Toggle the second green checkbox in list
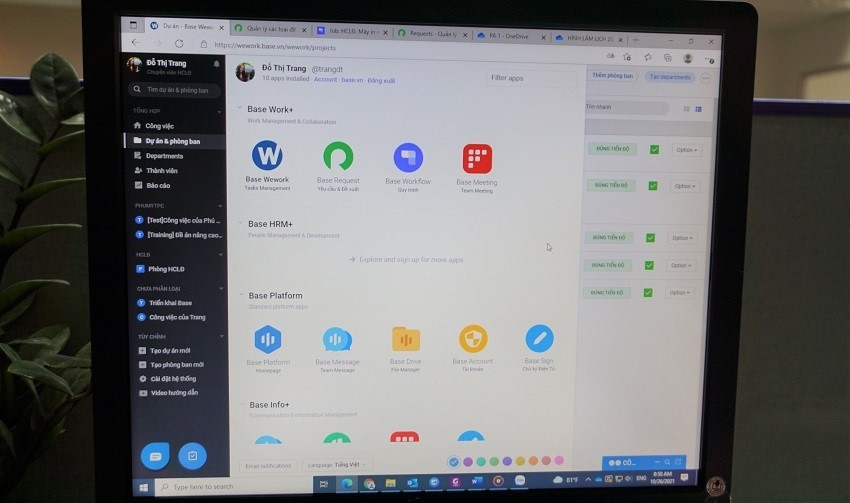 pyautogui.click(x=654, y=185)
